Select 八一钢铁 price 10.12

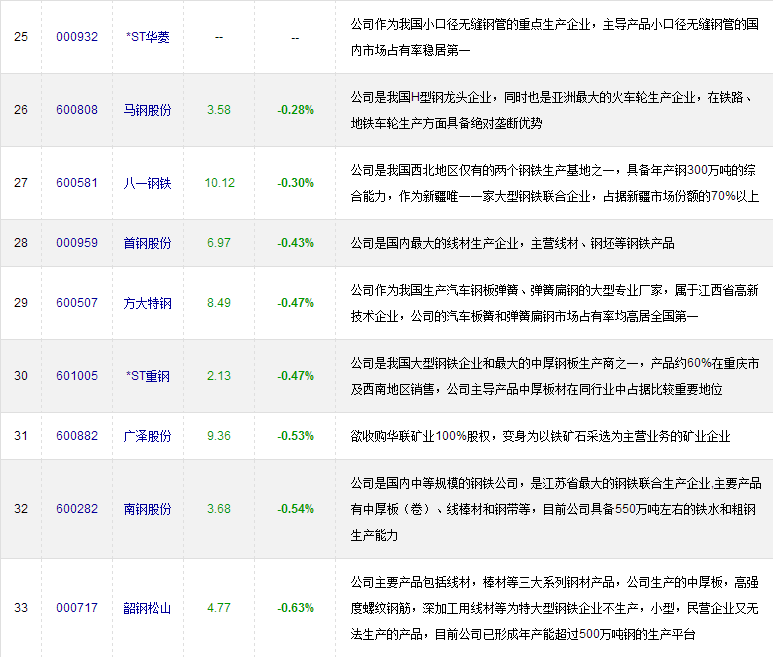pos(219,183)
